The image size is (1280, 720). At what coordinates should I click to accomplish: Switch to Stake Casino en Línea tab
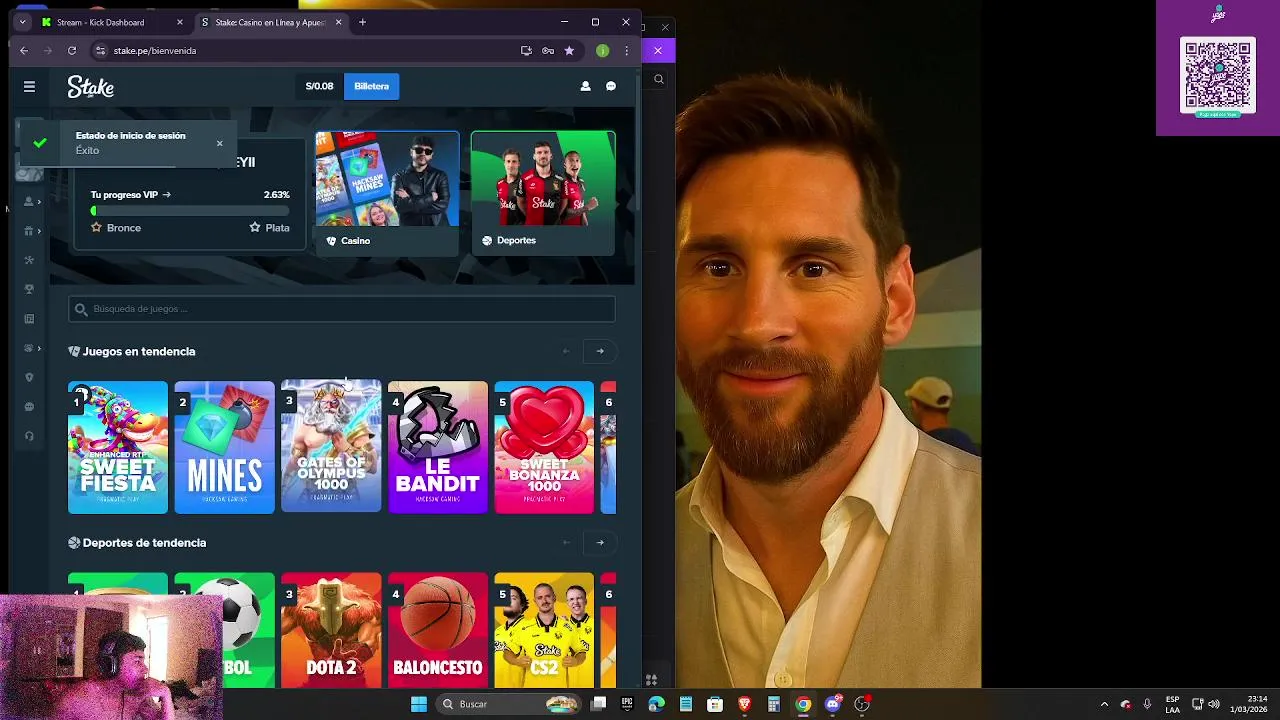271,22
